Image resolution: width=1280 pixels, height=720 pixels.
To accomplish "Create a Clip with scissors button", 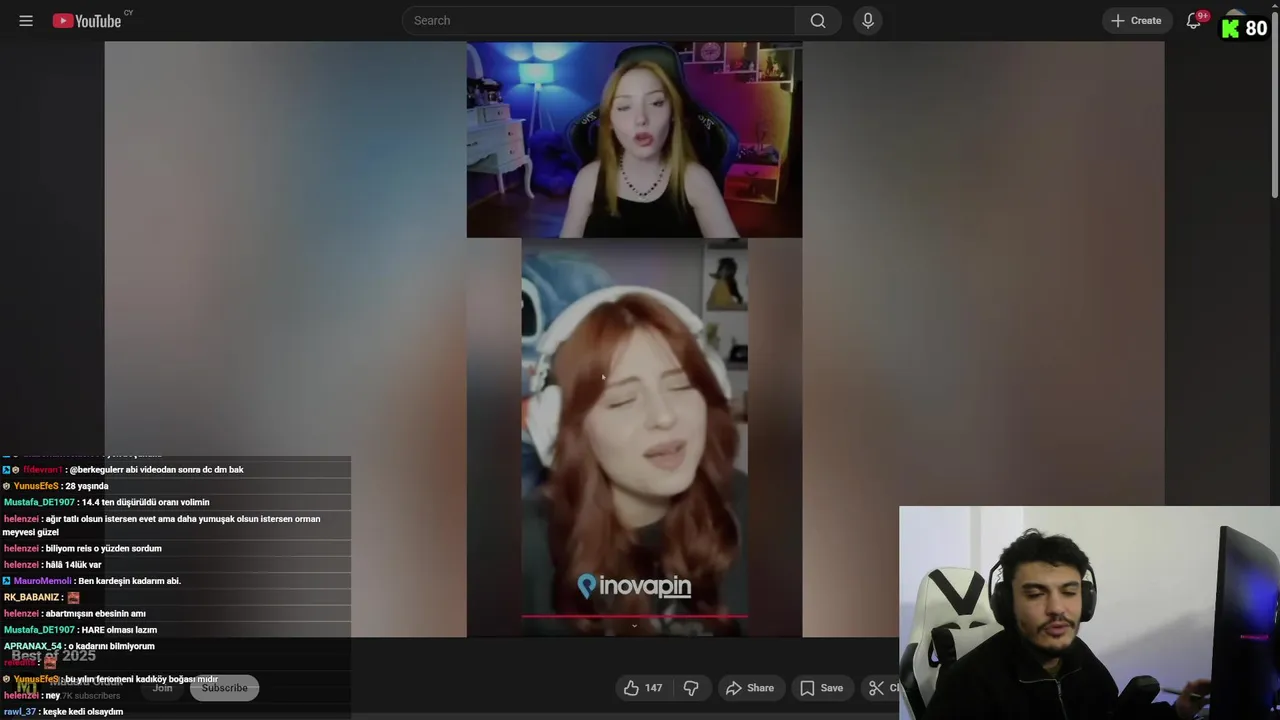I will pos(880,688).
